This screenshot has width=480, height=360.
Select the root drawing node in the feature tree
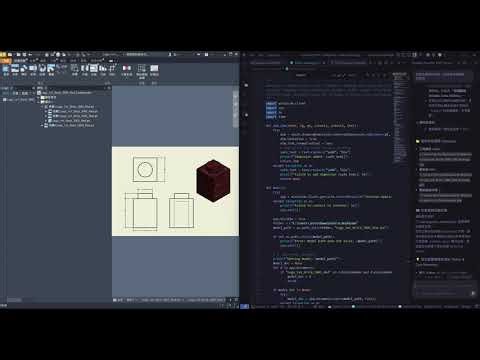coord(66,93)
